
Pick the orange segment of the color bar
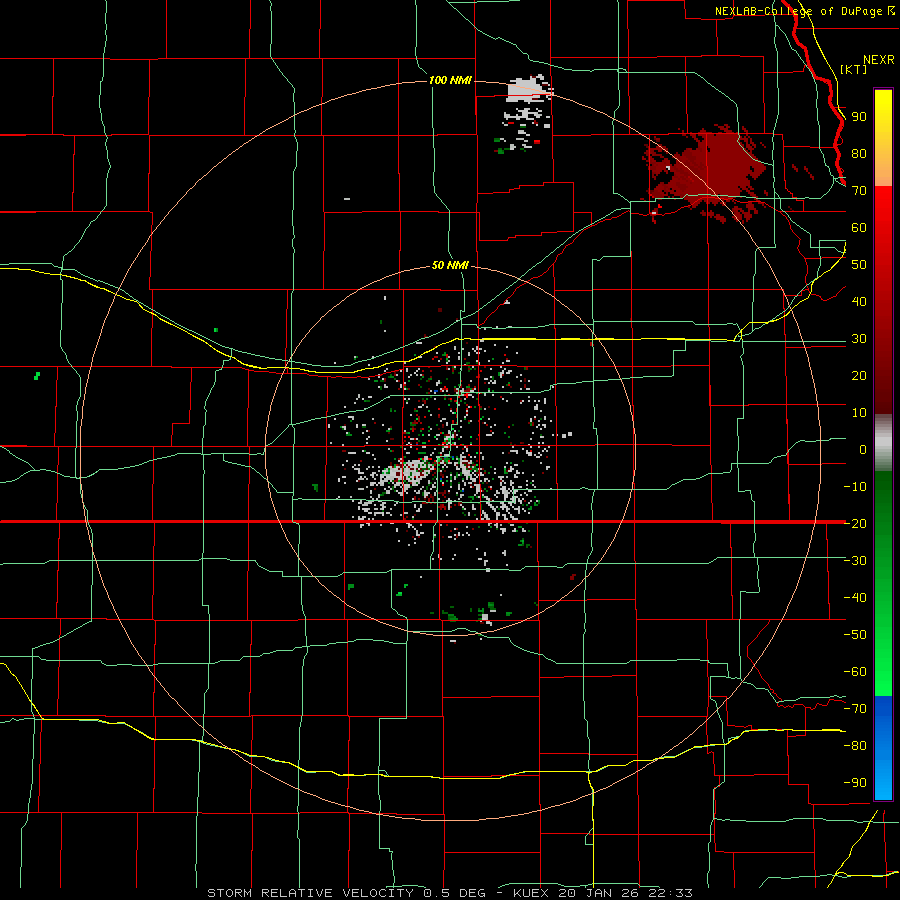(883, 168)
